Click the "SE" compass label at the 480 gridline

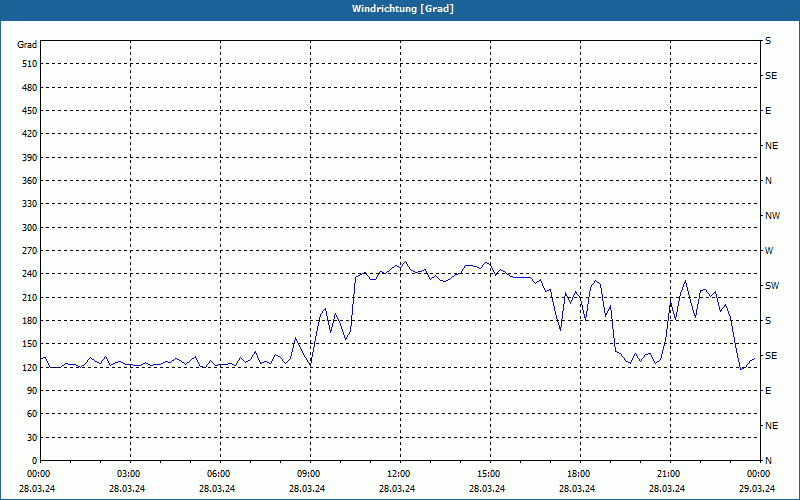pos(771,76)
